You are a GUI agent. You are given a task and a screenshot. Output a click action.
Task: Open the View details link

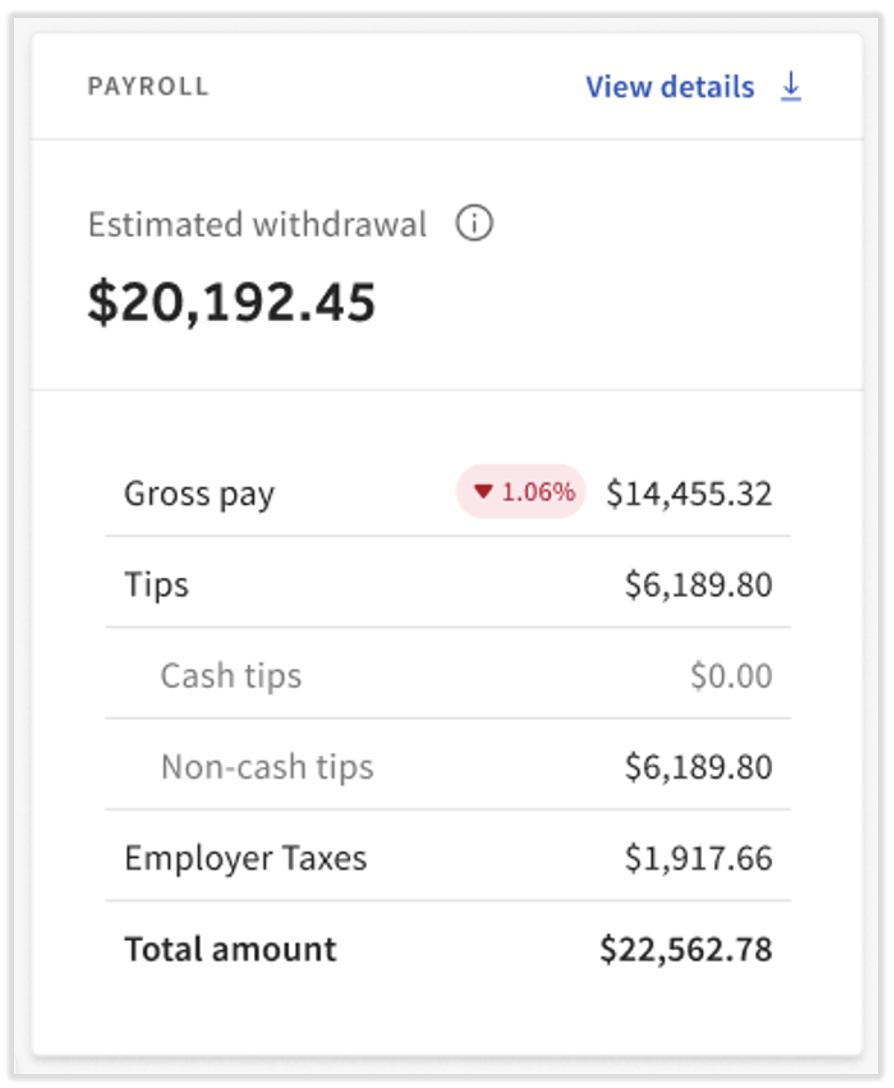click(669, 88)
